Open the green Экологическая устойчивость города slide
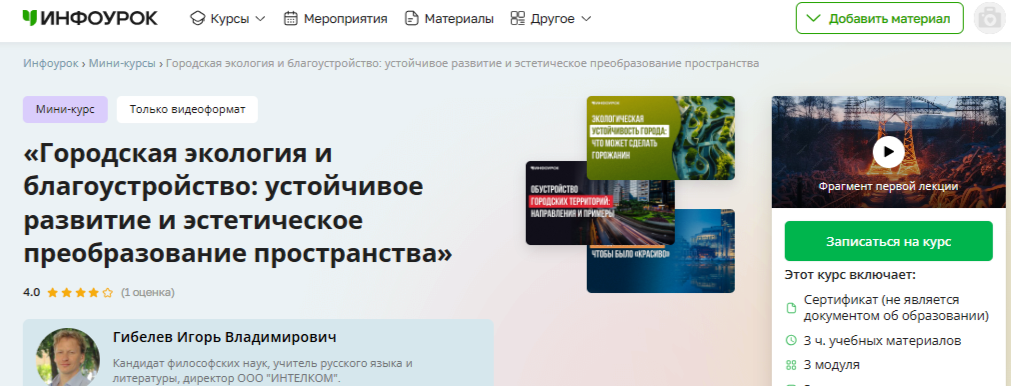 tap(660, 138)
